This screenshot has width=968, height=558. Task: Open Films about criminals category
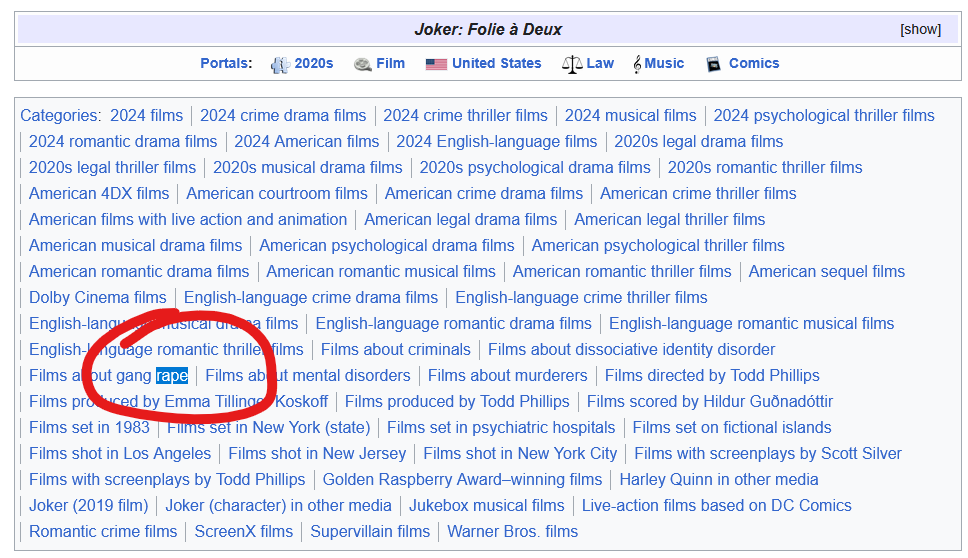395,349
